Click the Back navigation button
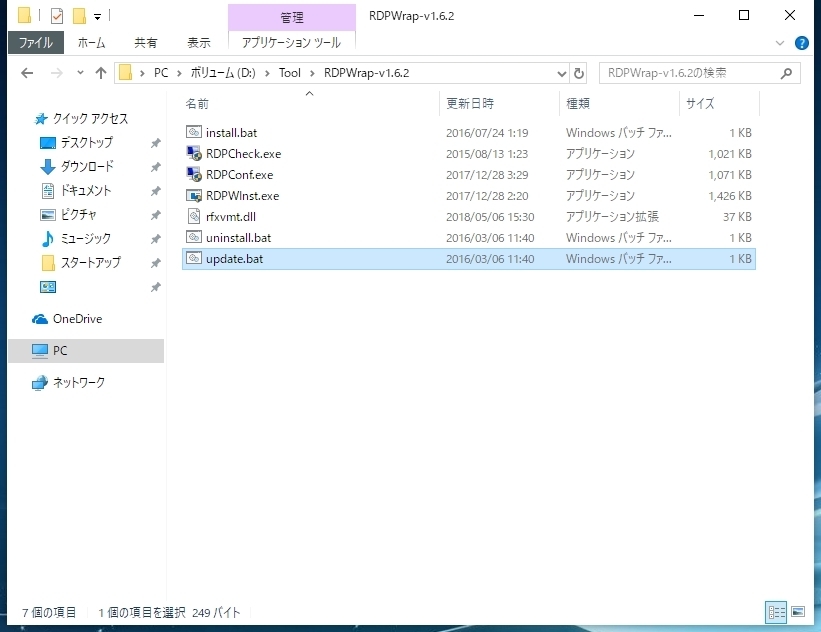Screen dimensions: 821x632 pos(27,72)
